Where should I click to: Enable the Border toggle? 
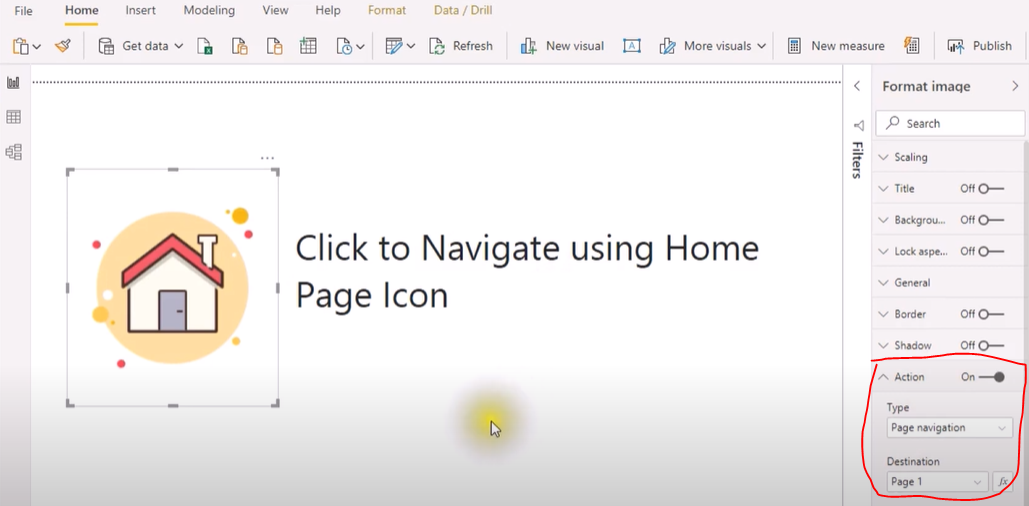pos(991,314)
